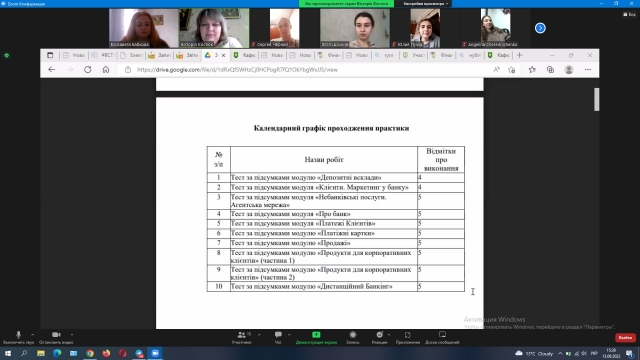Click Назви робіт column header
Viewport: 640px width, 360px height.
click(324, 160)
